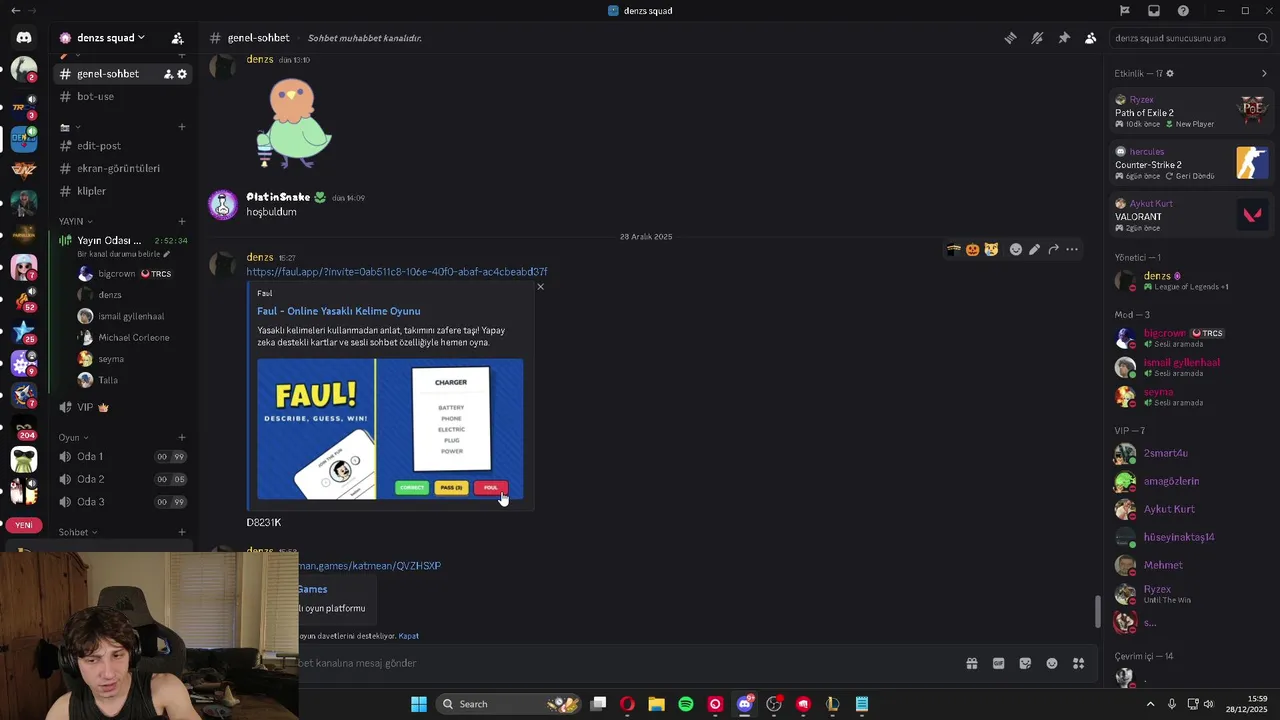This screenshot has height=720, width=1280.
Task: Open PlatinSnake user profile name
Action: tap(278, 197)
